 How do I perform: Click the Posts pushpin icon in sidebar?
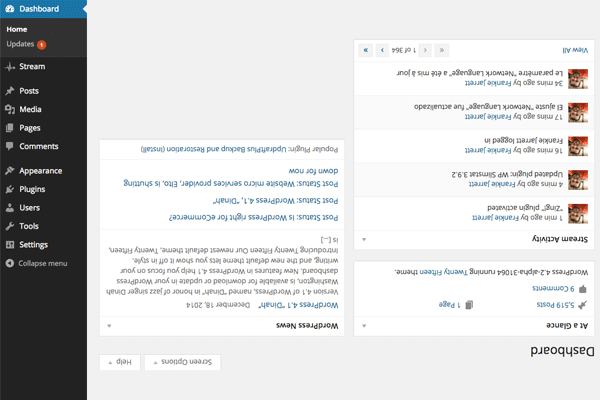coord(10,91)
